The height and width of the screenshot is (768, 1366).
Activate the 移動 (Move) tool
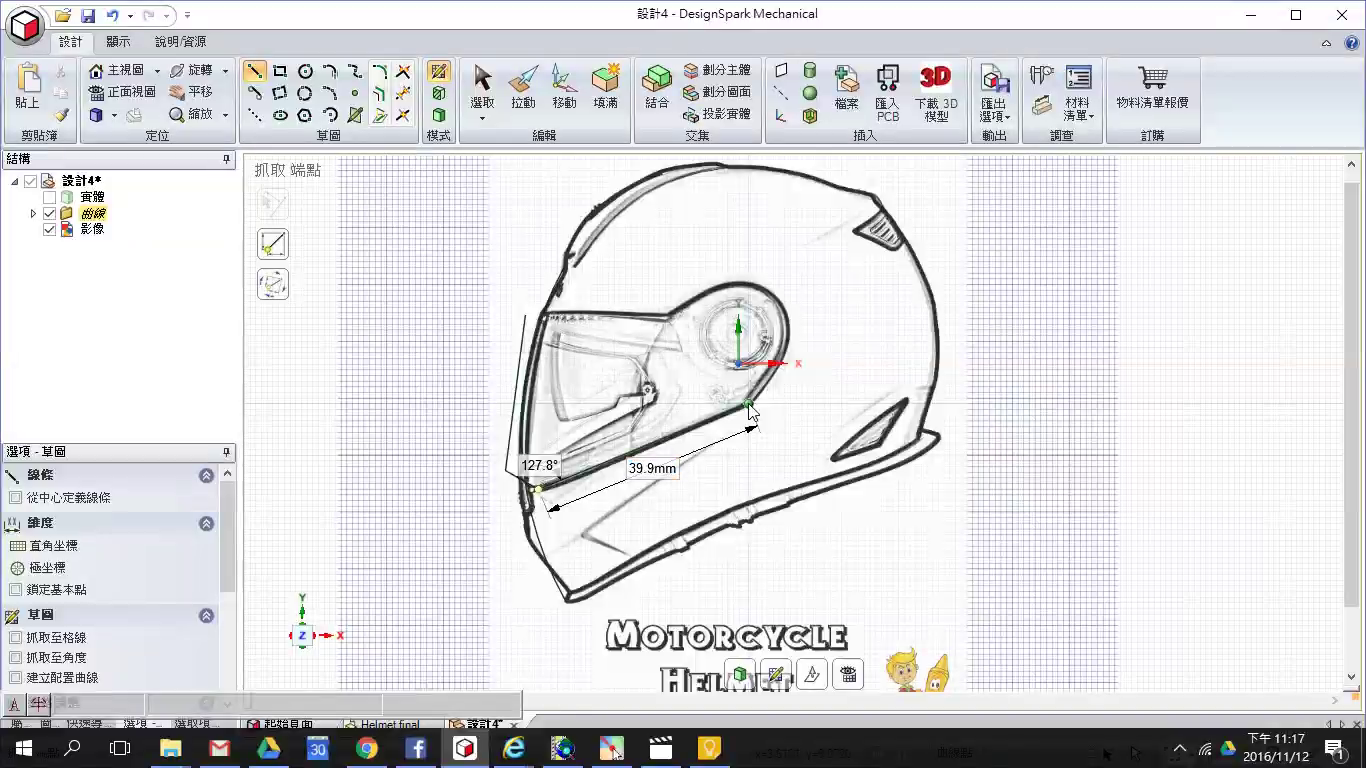point(564,87)
